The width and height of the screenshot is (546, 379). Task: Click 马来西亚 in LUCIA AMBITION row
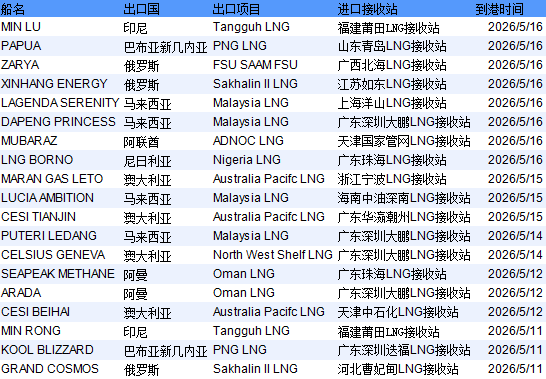(x=148, y=199)
